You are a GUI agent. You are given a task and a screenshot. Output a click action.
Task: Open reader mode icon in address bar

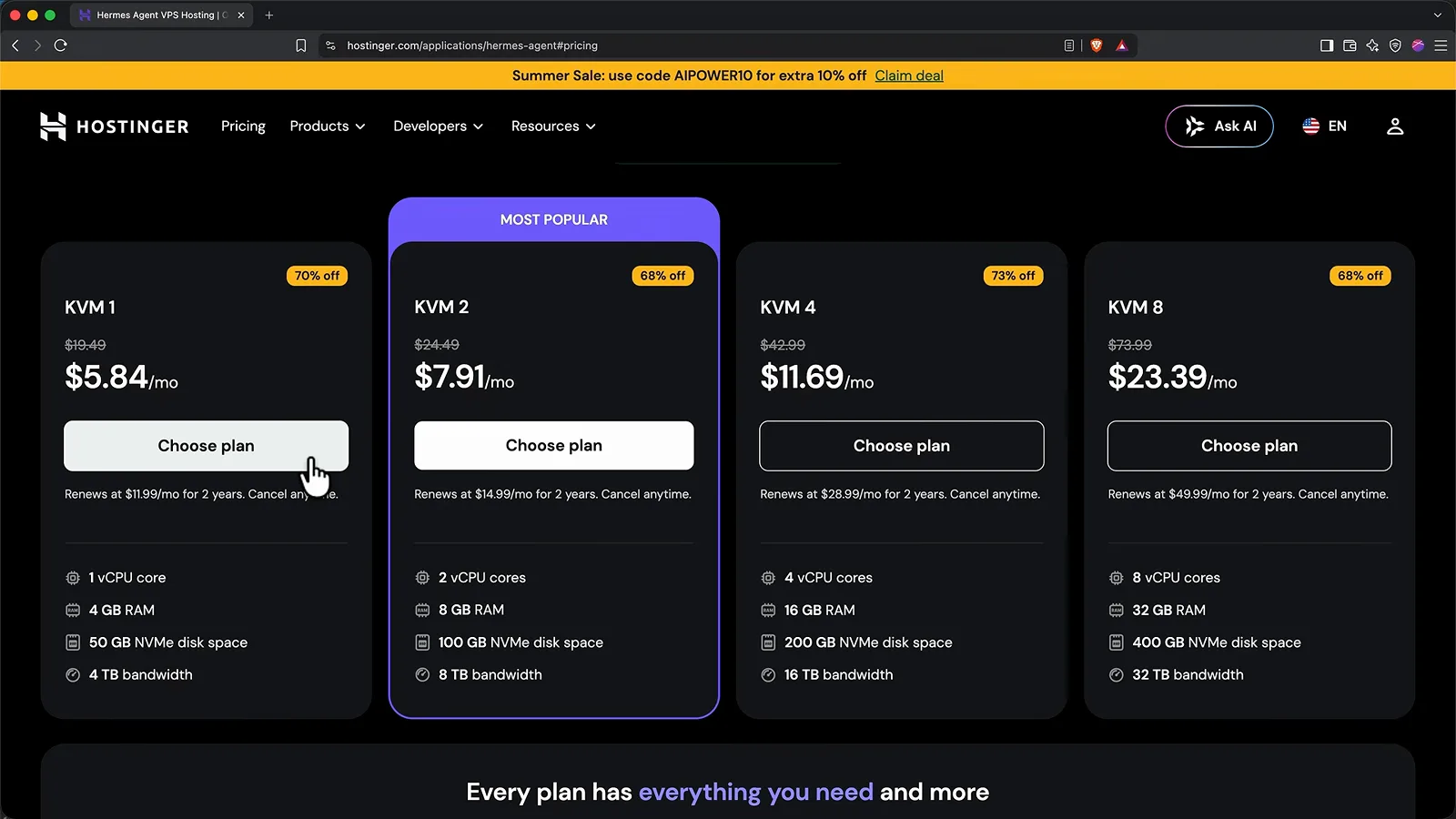pos(1069,45)
